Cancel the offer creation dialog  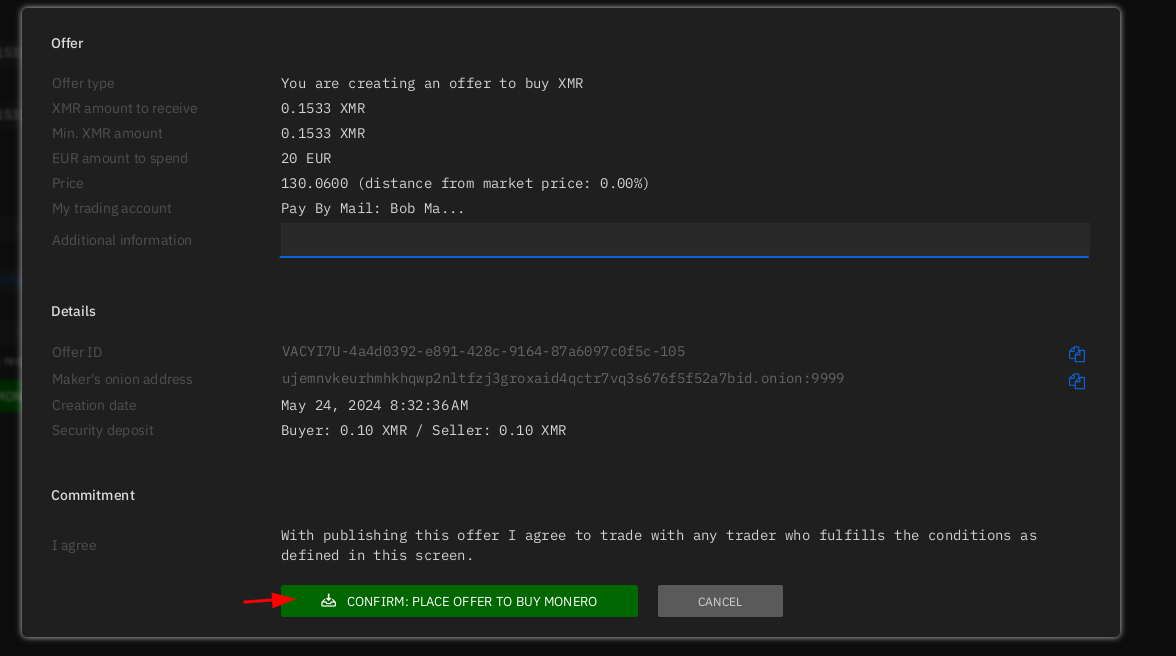coord(720,601)
